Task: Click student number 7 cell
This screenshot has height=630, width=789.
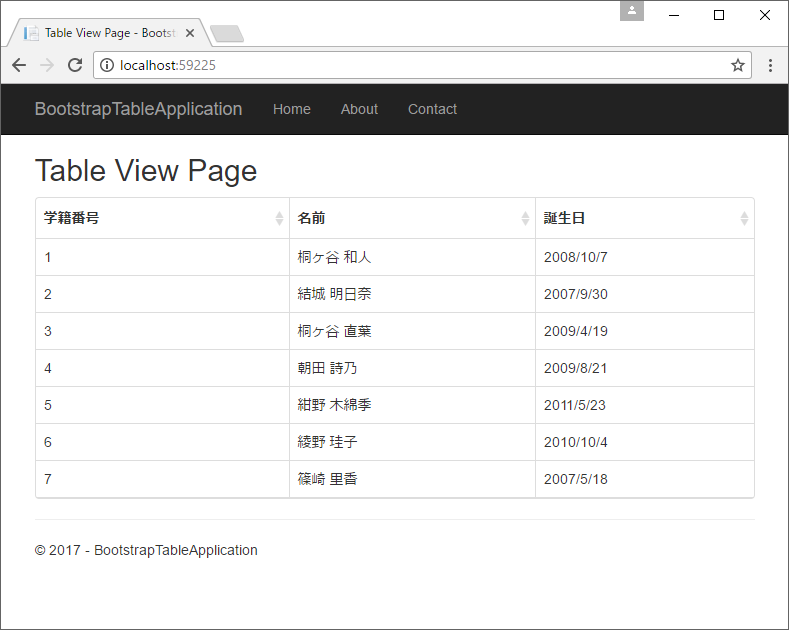Action: 163,479
